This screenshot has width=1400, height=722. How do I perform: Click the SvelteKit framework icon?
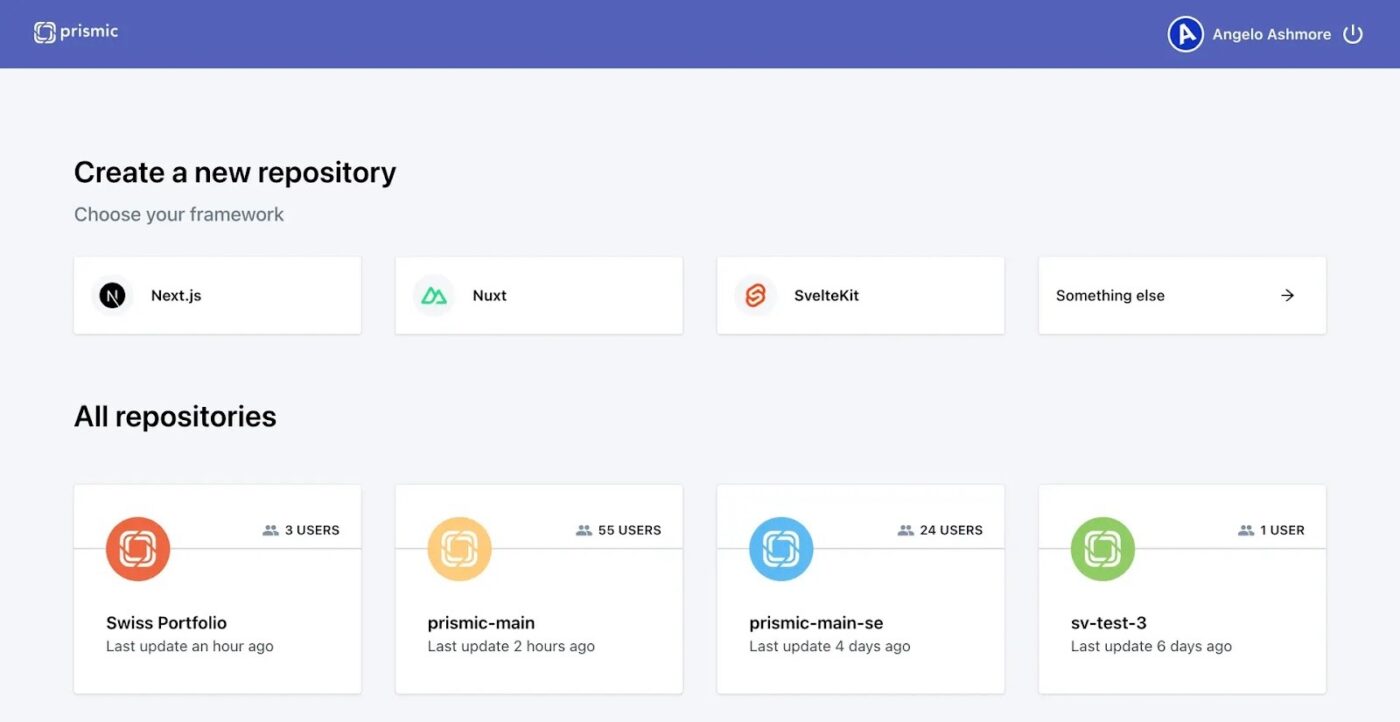click(x=755, y=295)
